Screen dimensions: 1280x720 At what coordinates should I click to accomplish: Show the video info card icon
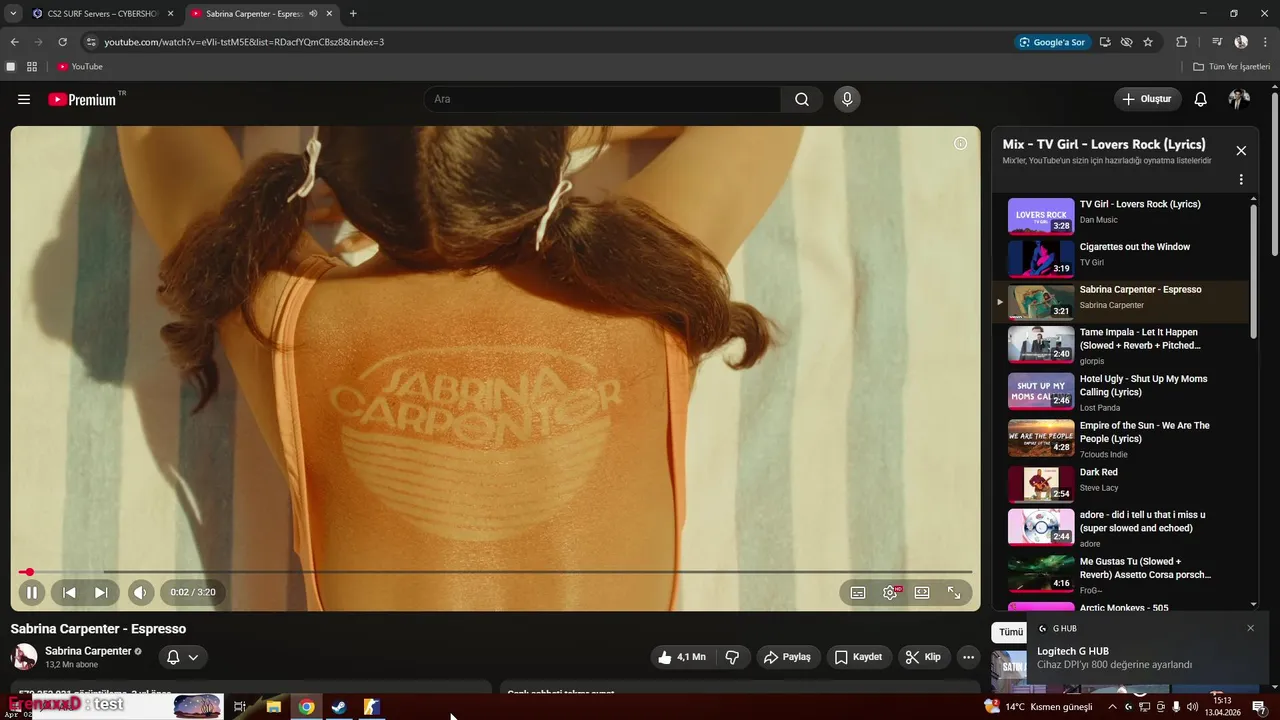[960, 143]
